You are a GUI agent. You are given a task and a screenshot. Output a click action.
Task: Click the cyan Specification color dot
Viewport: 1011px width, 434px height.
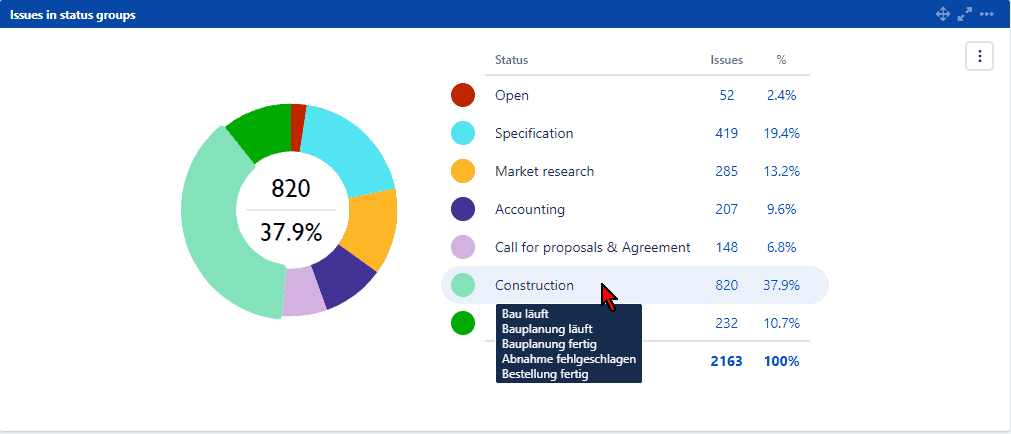coord(463,133)
